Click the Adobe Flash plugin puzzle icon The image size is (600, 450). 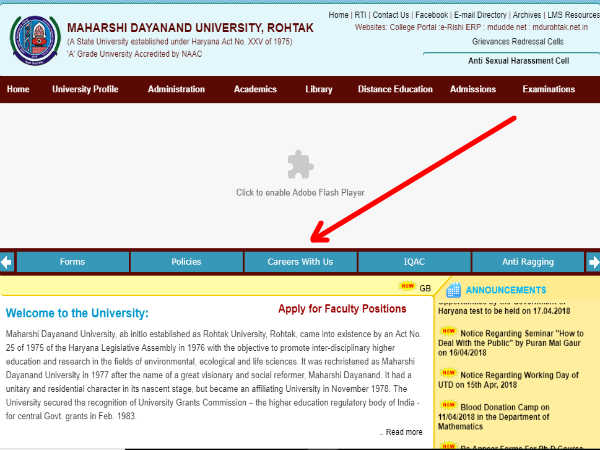(x=300, y=165)
